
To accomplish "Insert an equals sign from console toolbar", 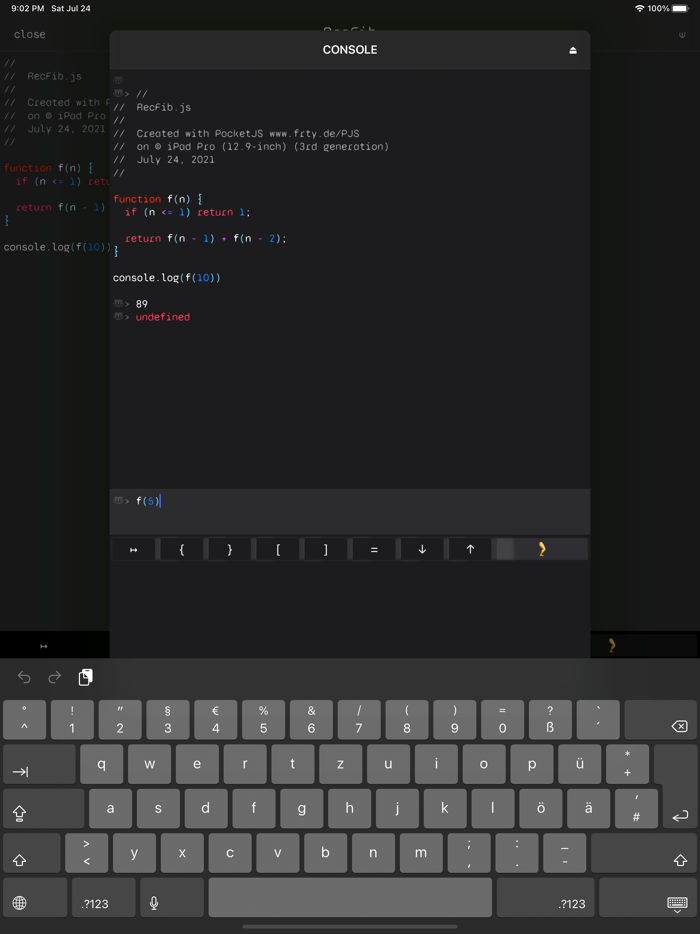I will (x=374, y=550).
